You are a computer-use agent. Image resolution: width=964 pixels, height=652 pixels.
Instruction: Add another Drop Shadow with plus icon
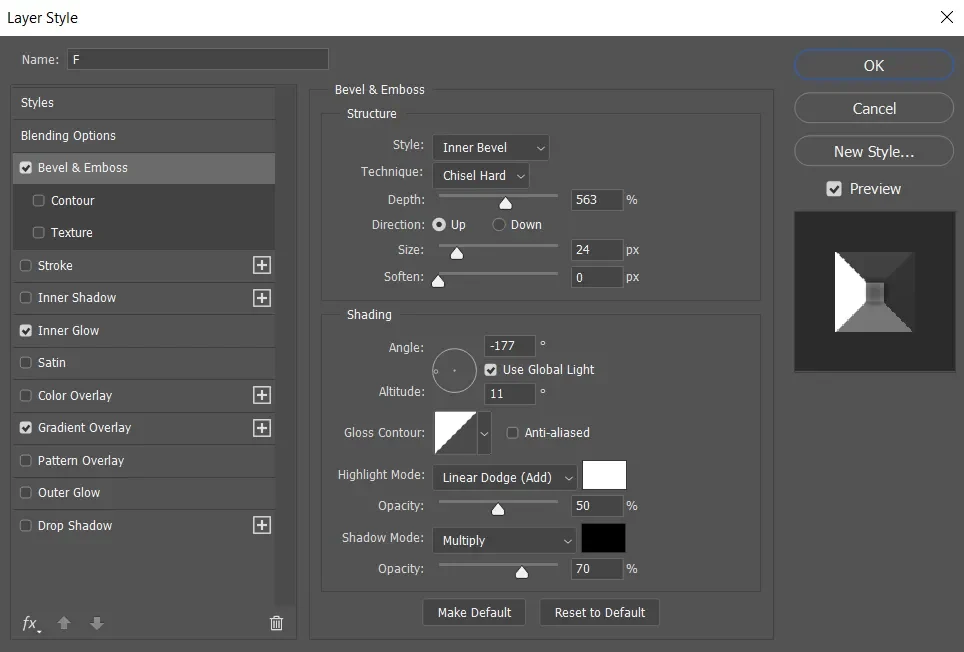[x=262, y=526]
